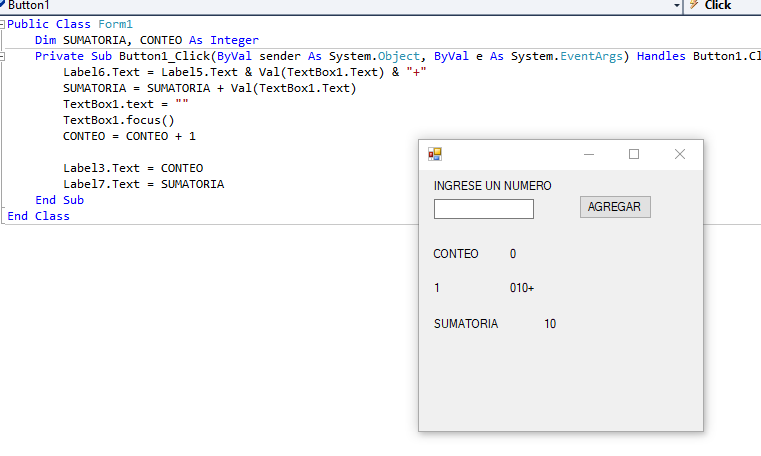Image resolution: width=761 pixels, height=456 pixels.
Task: Click the form application icon in title bar
Action: point(434,154)
